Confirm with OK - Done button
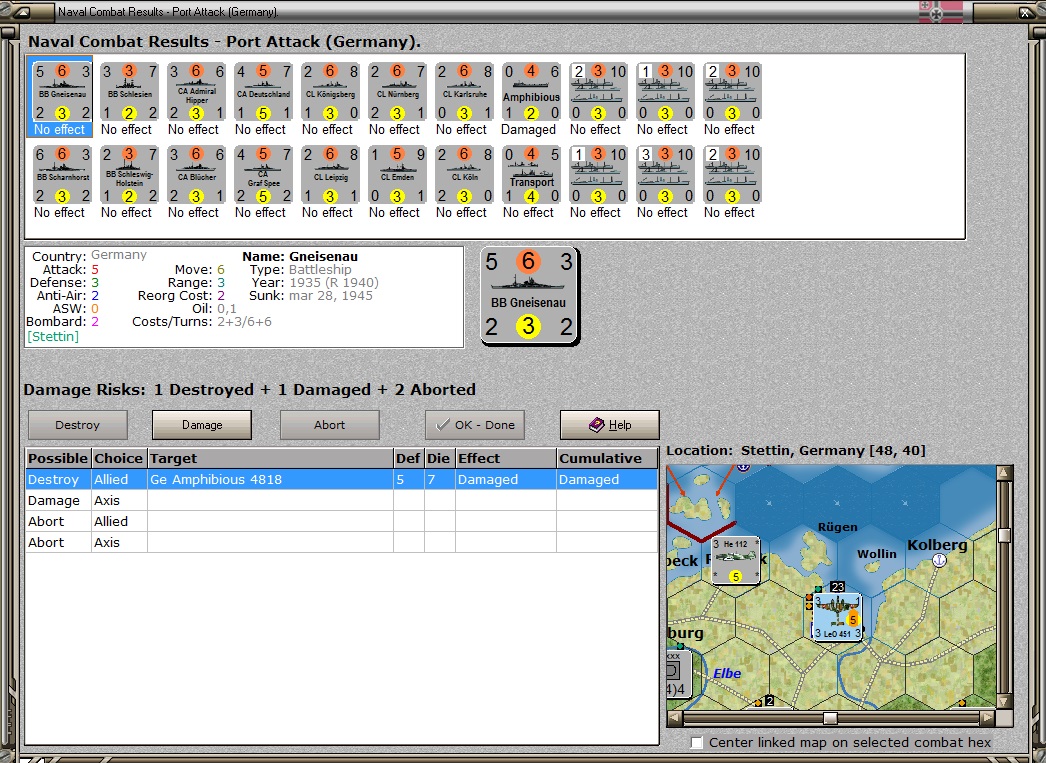1046x763 pixels. (475, 425)
